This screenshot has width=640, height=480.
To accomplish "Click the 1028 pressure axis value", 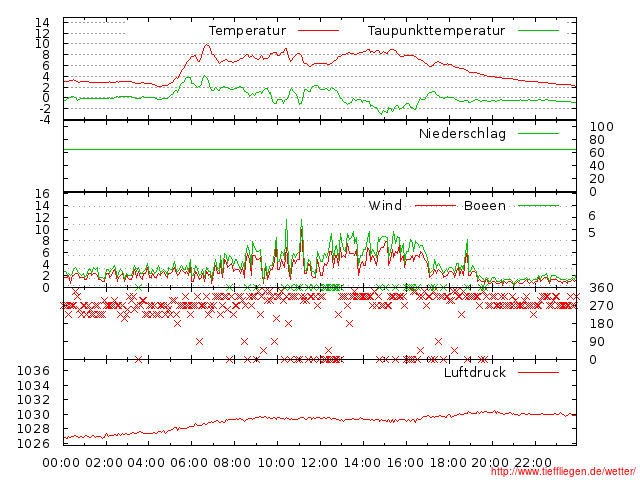I will 33,429.
